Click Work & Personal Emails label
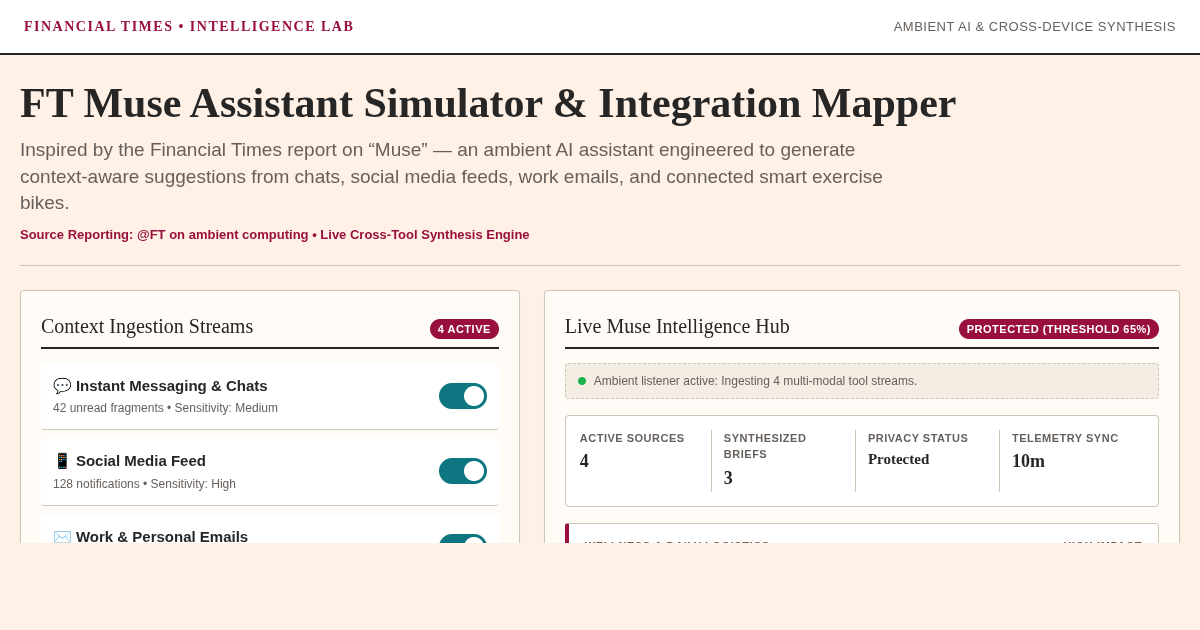The image size is (1200, 630). point(162,536)
